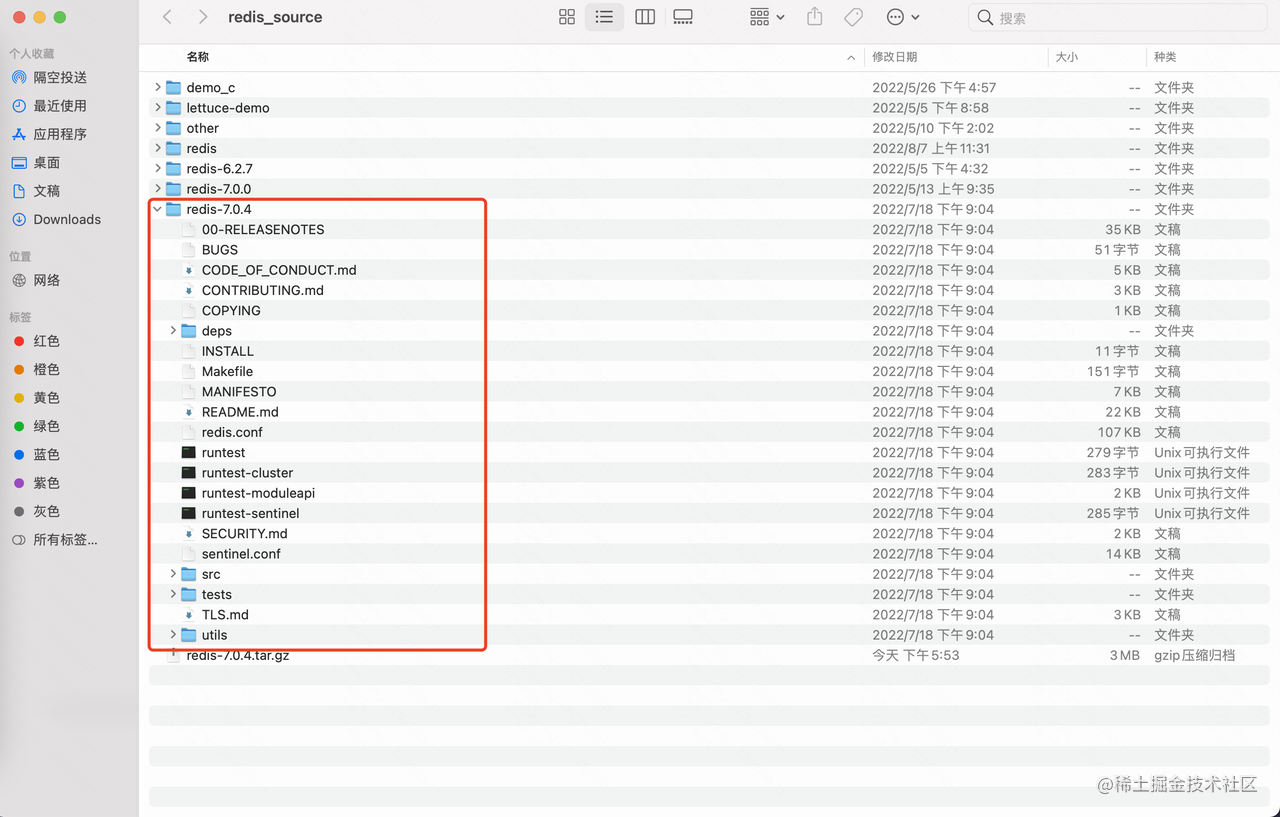Click the tag toolbar icon
The height and width of the screenshot is (817, 1280).
click(x=853, y=17)
